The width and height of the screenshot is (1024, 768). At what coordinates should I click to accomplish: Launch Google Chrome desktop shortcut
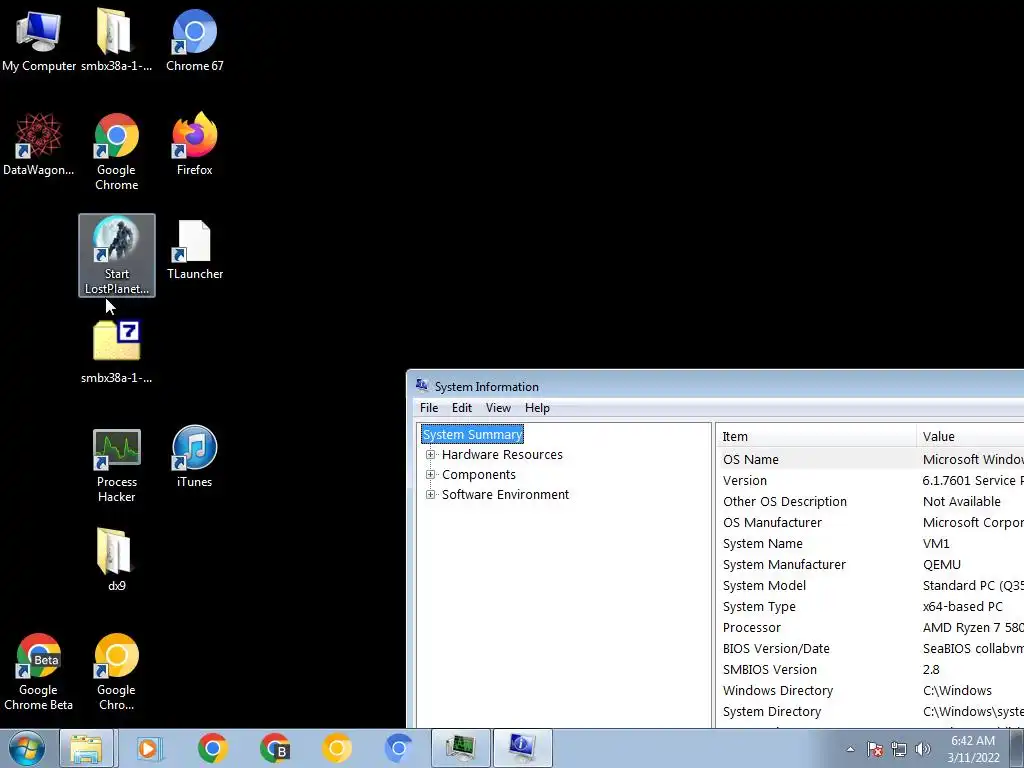click(116, 152)
